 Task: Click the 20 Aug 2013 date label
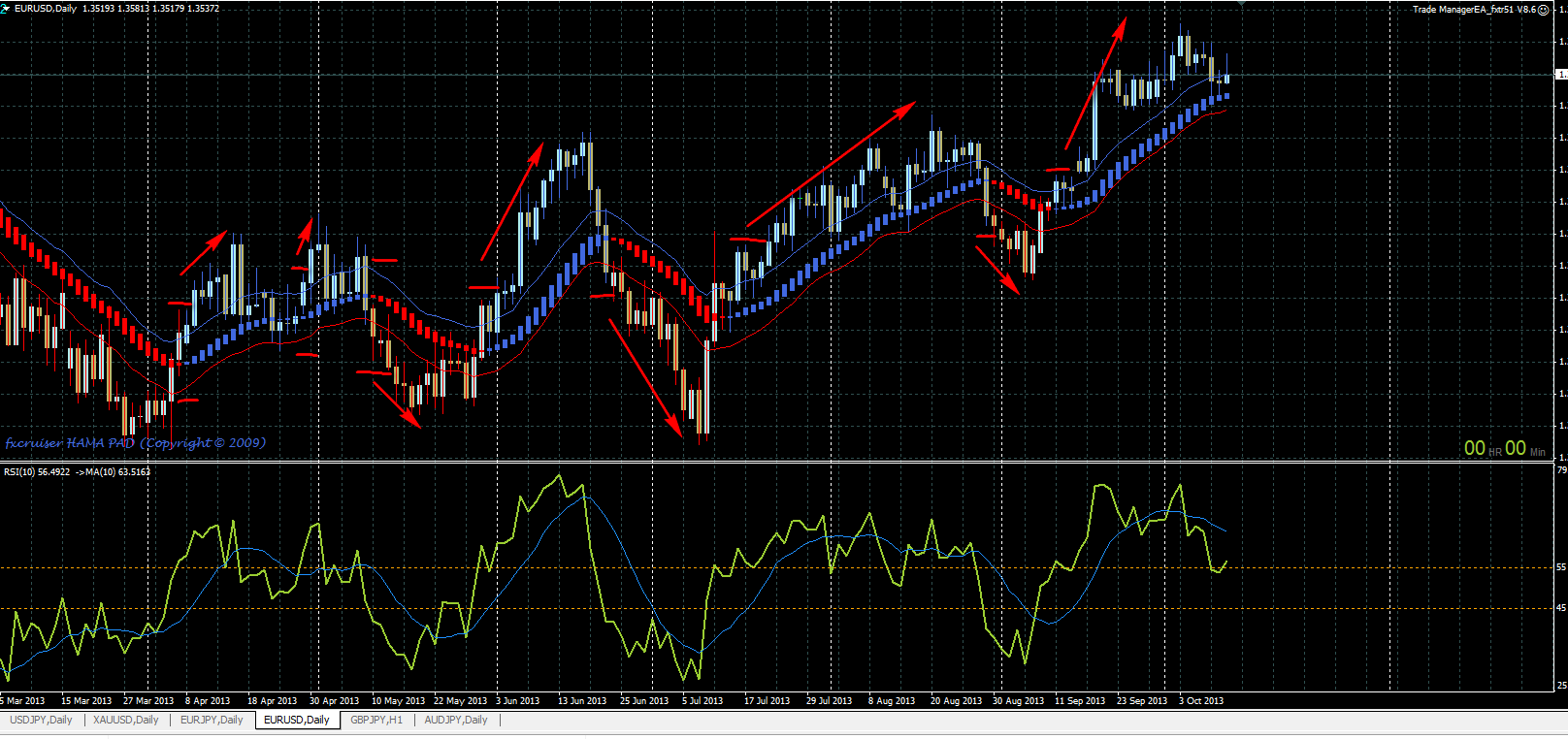click(x=956, y=701)
